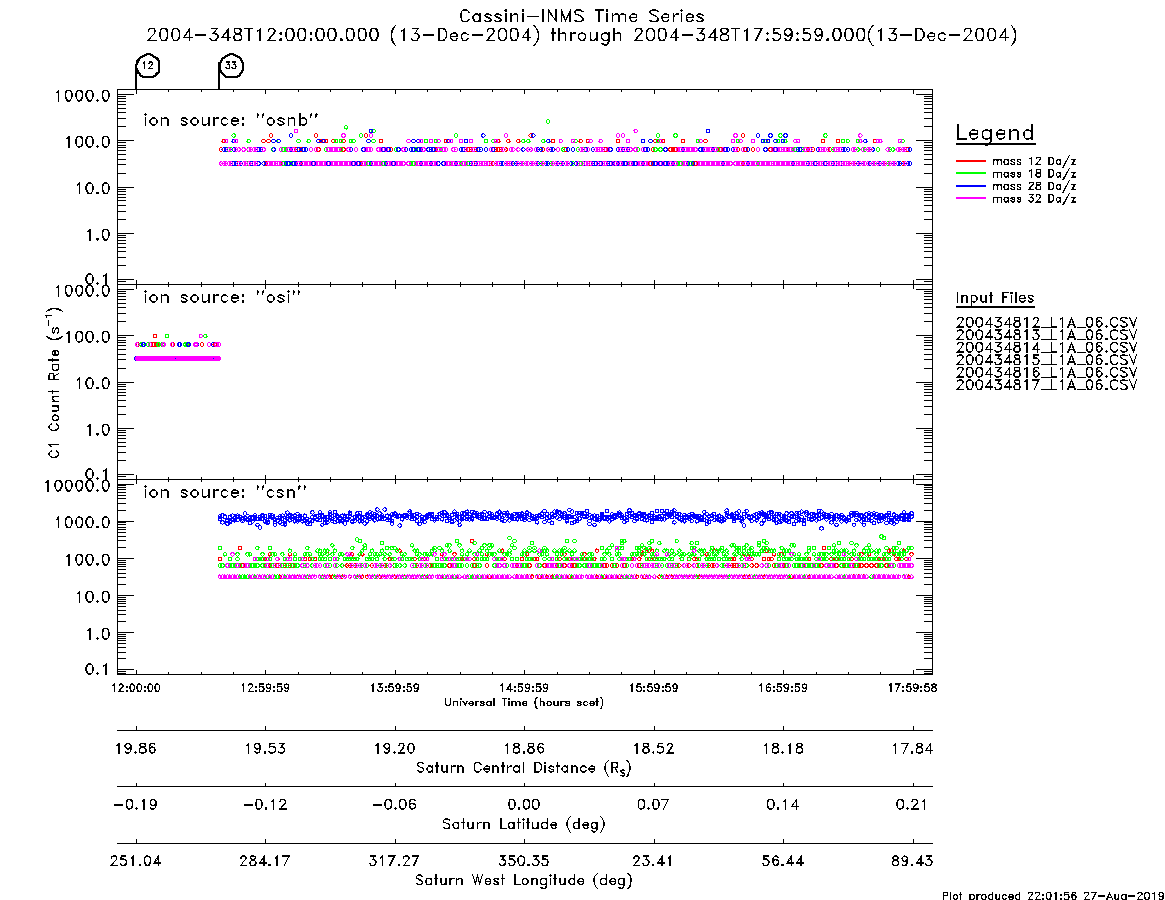Click the ion source "csn" label
The height and width of the screenshot is (900, 1165).
pos(225,492)
